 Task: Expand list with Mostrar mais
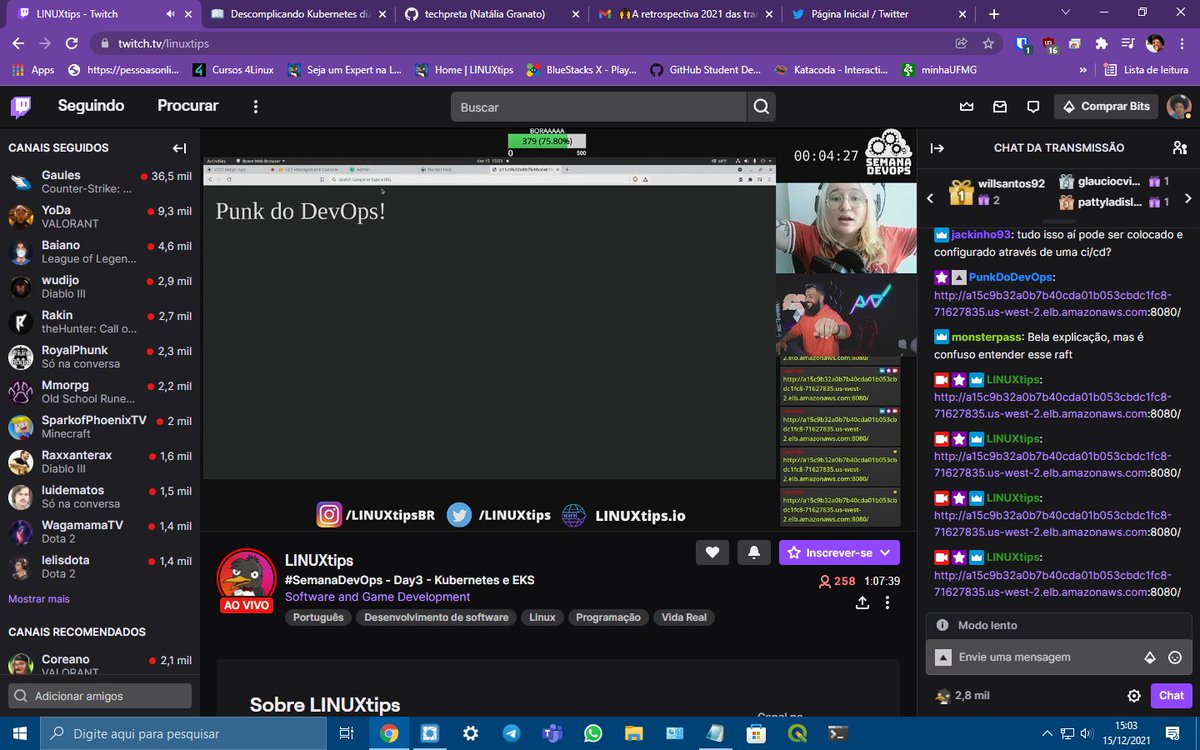pyautogui.click(x=39, y=599)
